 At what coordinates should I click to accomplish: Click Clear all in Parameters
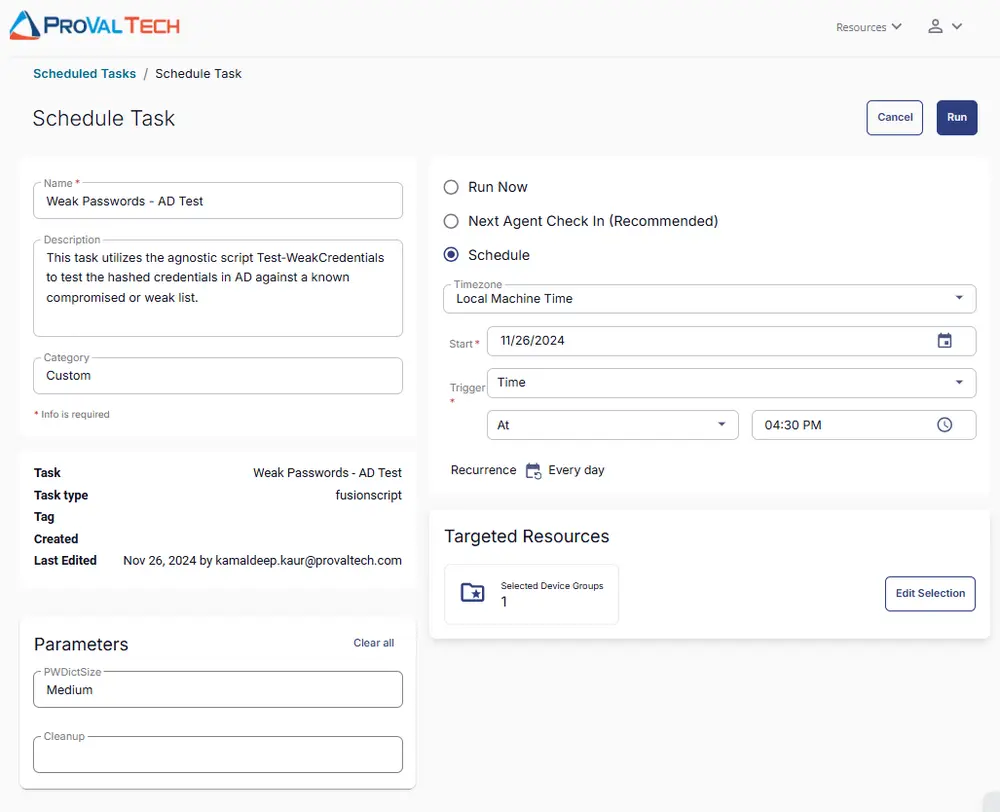pyautogui.click(x=374, y=643)
